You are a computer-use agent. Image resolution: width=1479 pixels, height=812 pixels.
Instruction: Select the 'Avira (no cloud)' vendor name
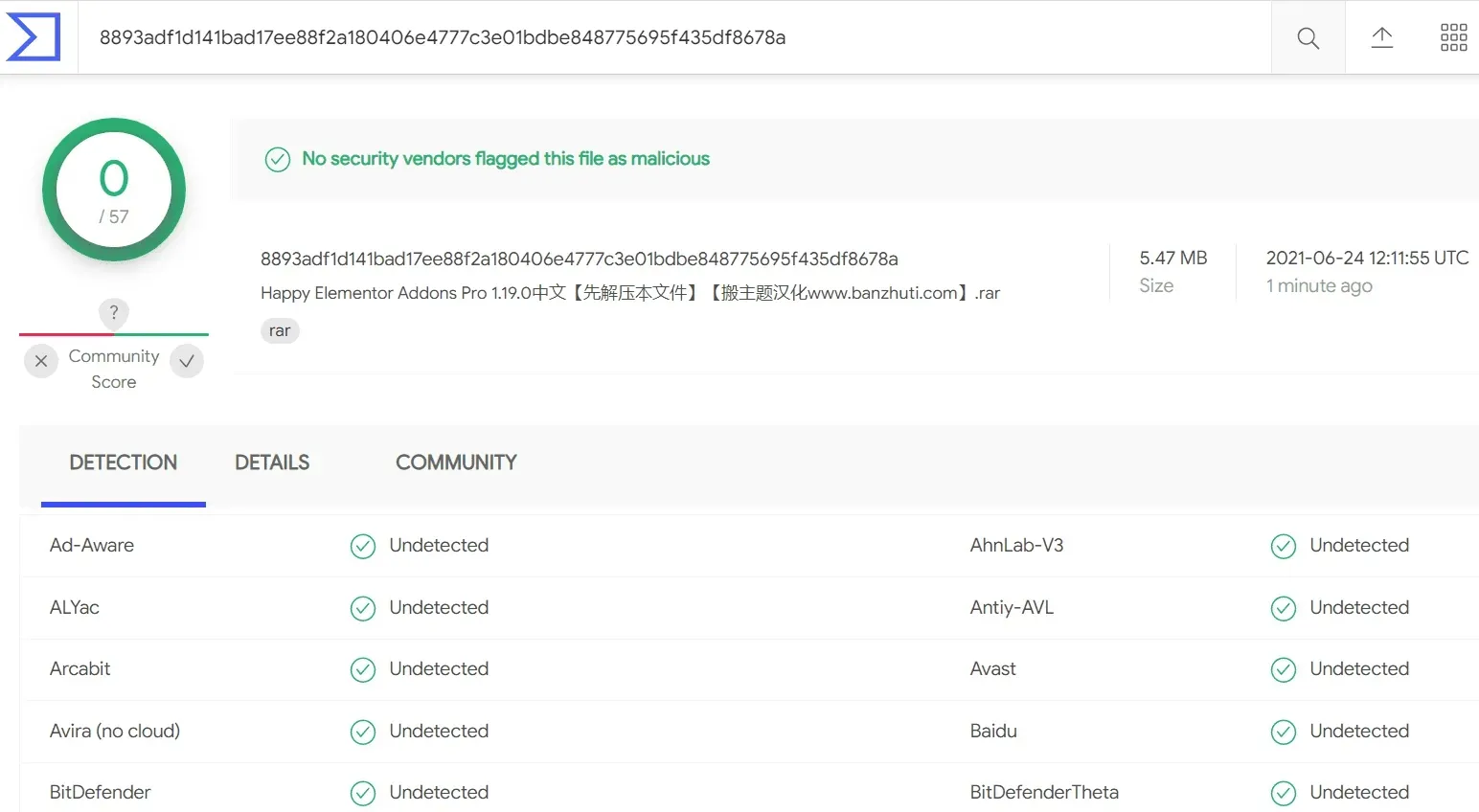(115, 731)
